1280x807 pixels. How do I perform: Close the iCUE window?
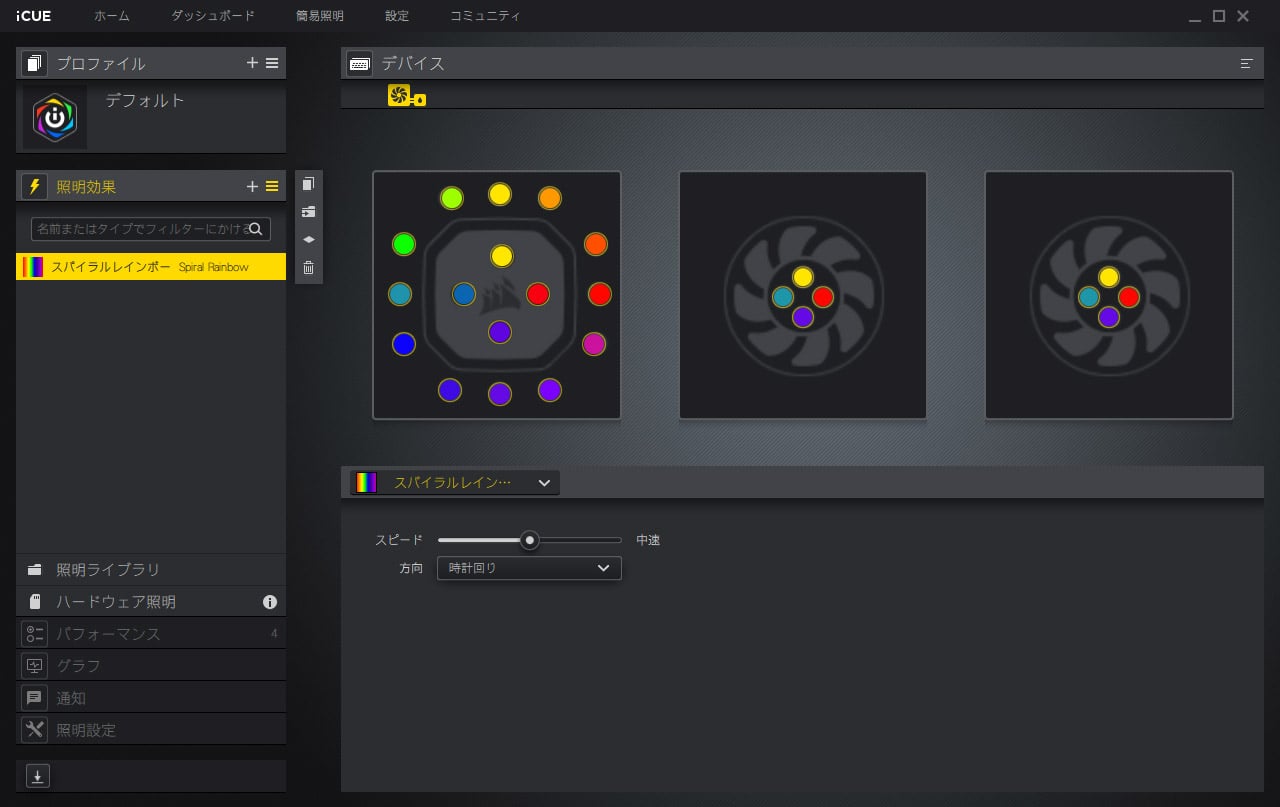point(1243,16)
